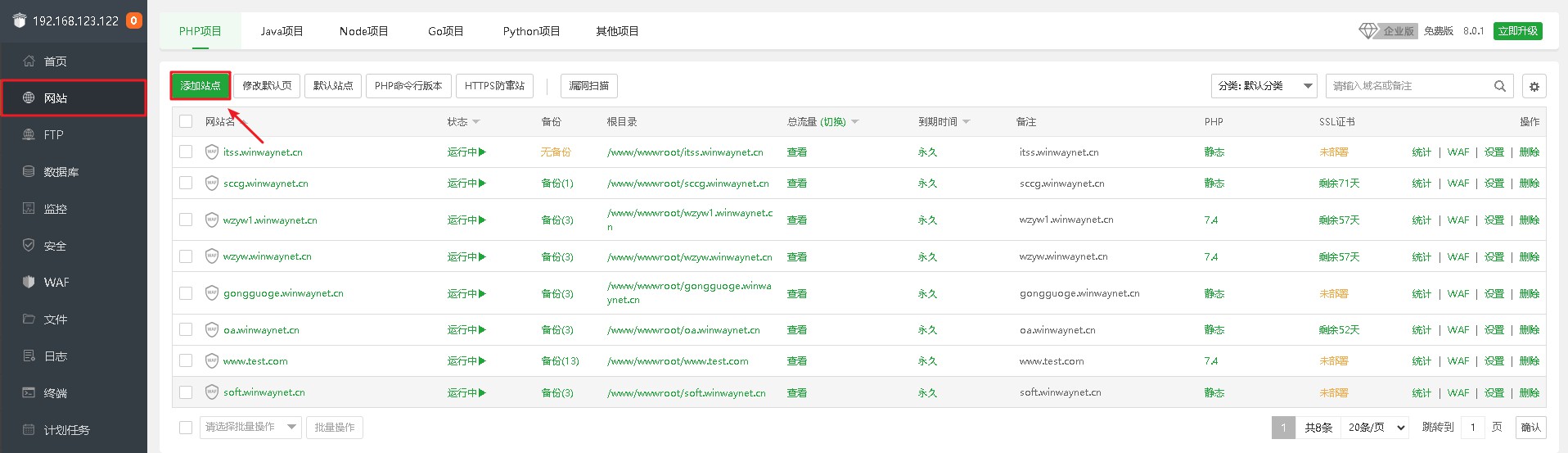Sort by the 总流量 column arrow

coord(855,122)
